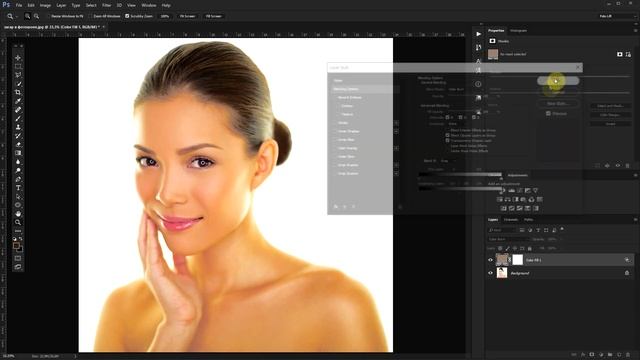
Task: Switch to the Paths tab
Action: coord(529,220)
